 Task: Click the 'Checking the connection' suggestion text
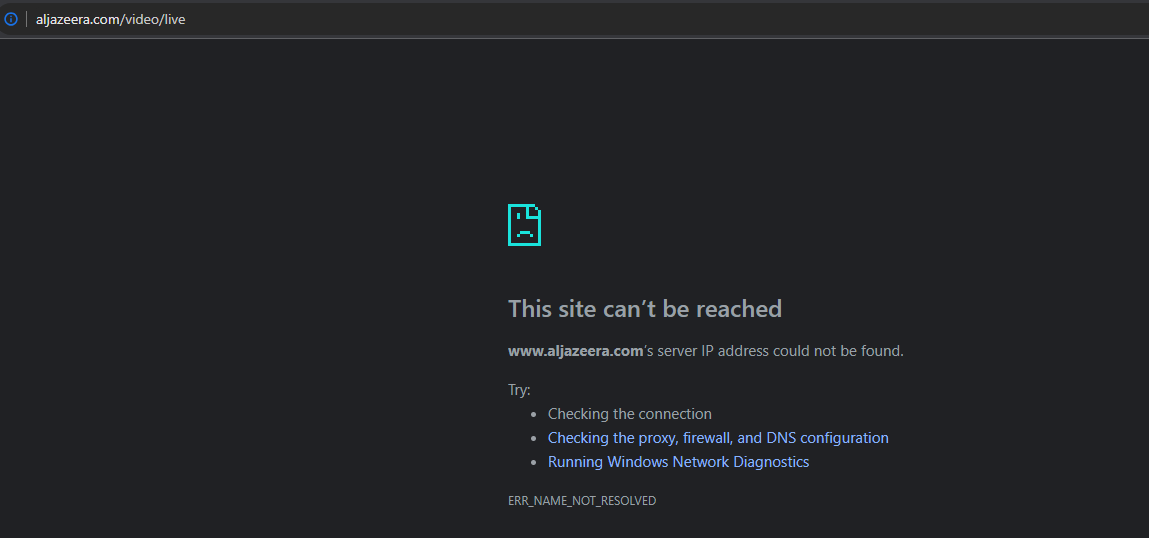(x=629, y=413)
